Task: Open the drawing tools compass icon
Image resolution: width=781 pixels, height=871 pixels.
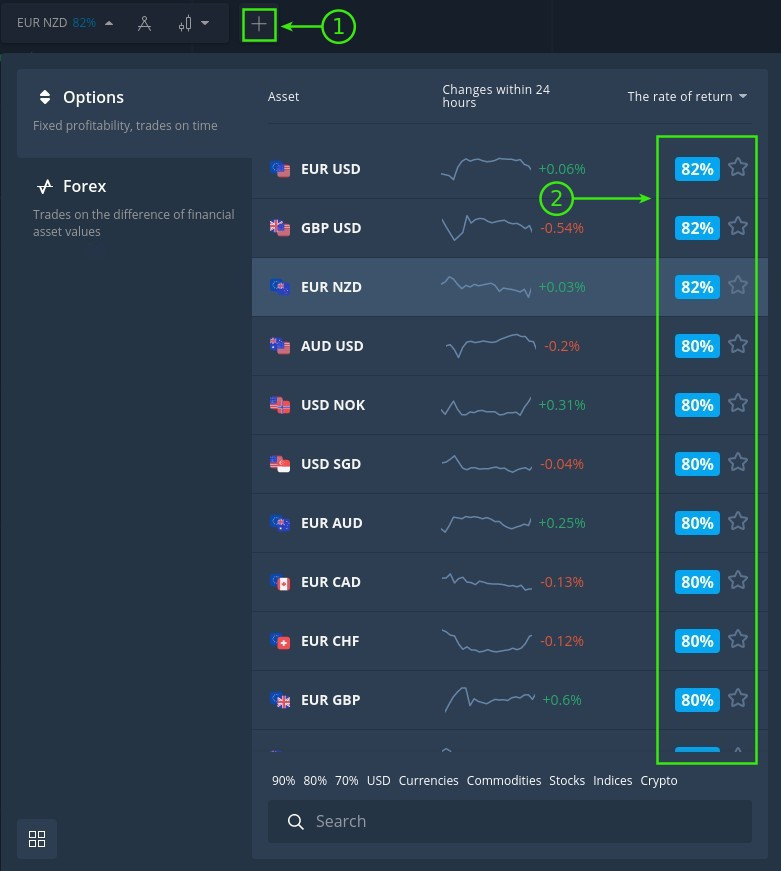Action: (x=144, y=23)
